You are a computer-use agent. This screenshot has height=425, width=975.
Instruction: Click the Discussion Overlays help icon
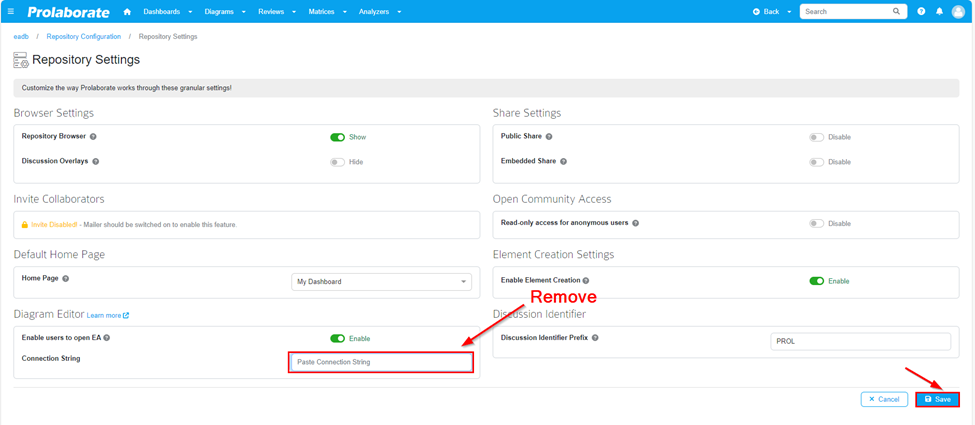pos(95,161)
